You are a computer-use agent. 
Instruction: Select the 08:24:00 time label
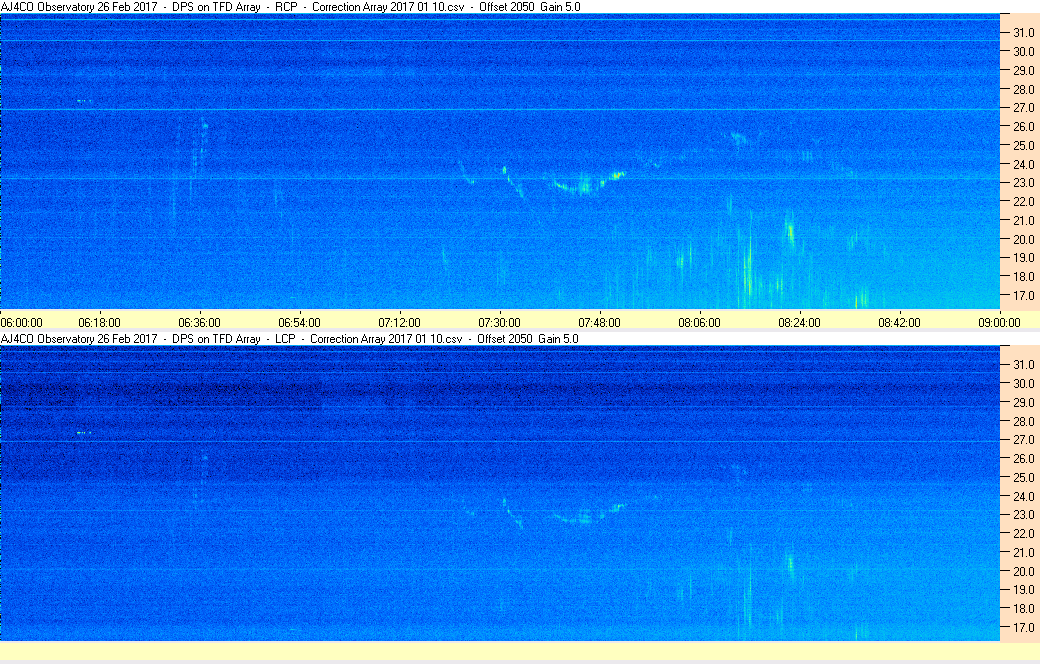[799, 322]
